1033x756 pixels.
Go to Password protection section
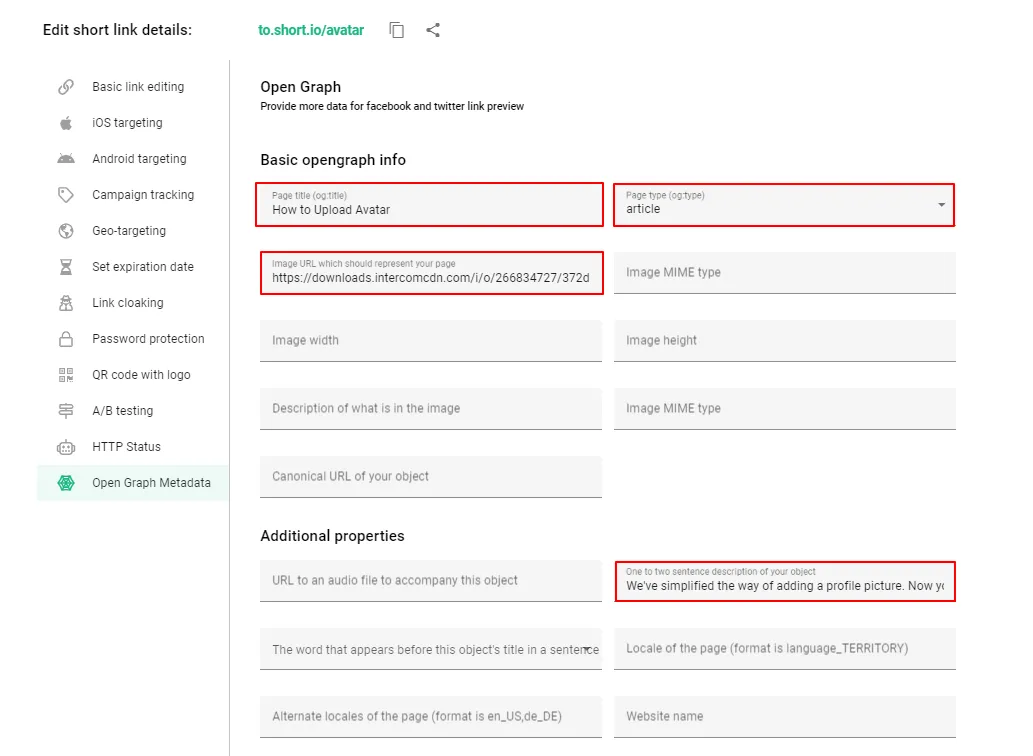click(133, 339)
